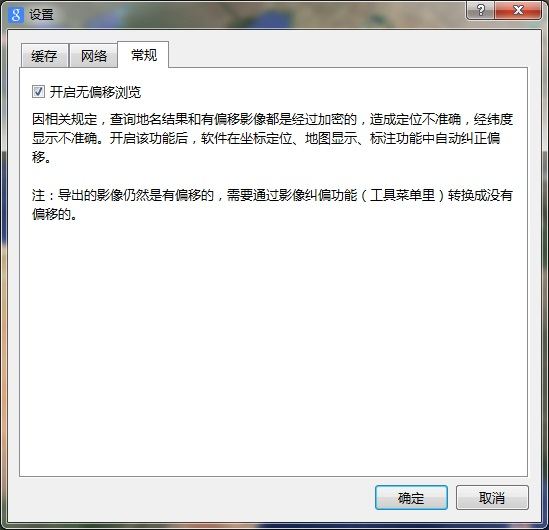This screenshot has height=530, width=549.
Task: Click the note line starting with 注：导出的影像
Action: tap(272, 195)
